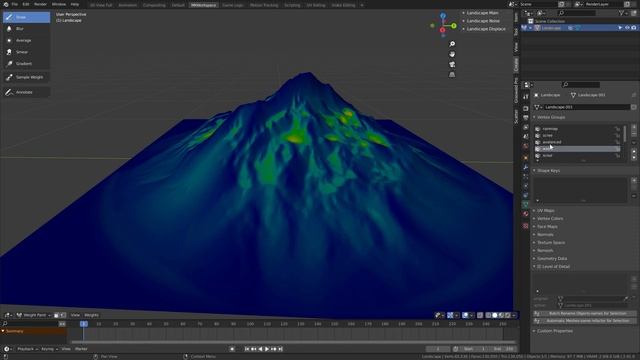Open the Weight Paint mode dropdown
The image size is (640, 360).
33,315
